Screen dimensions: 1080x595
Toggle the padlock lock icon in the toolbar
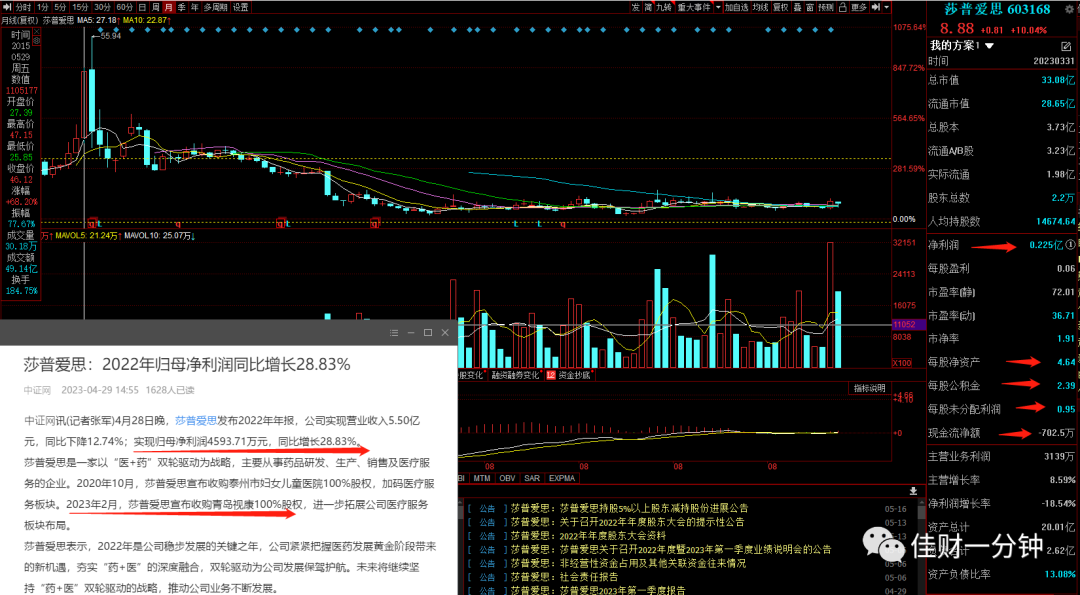coord(842,7)
